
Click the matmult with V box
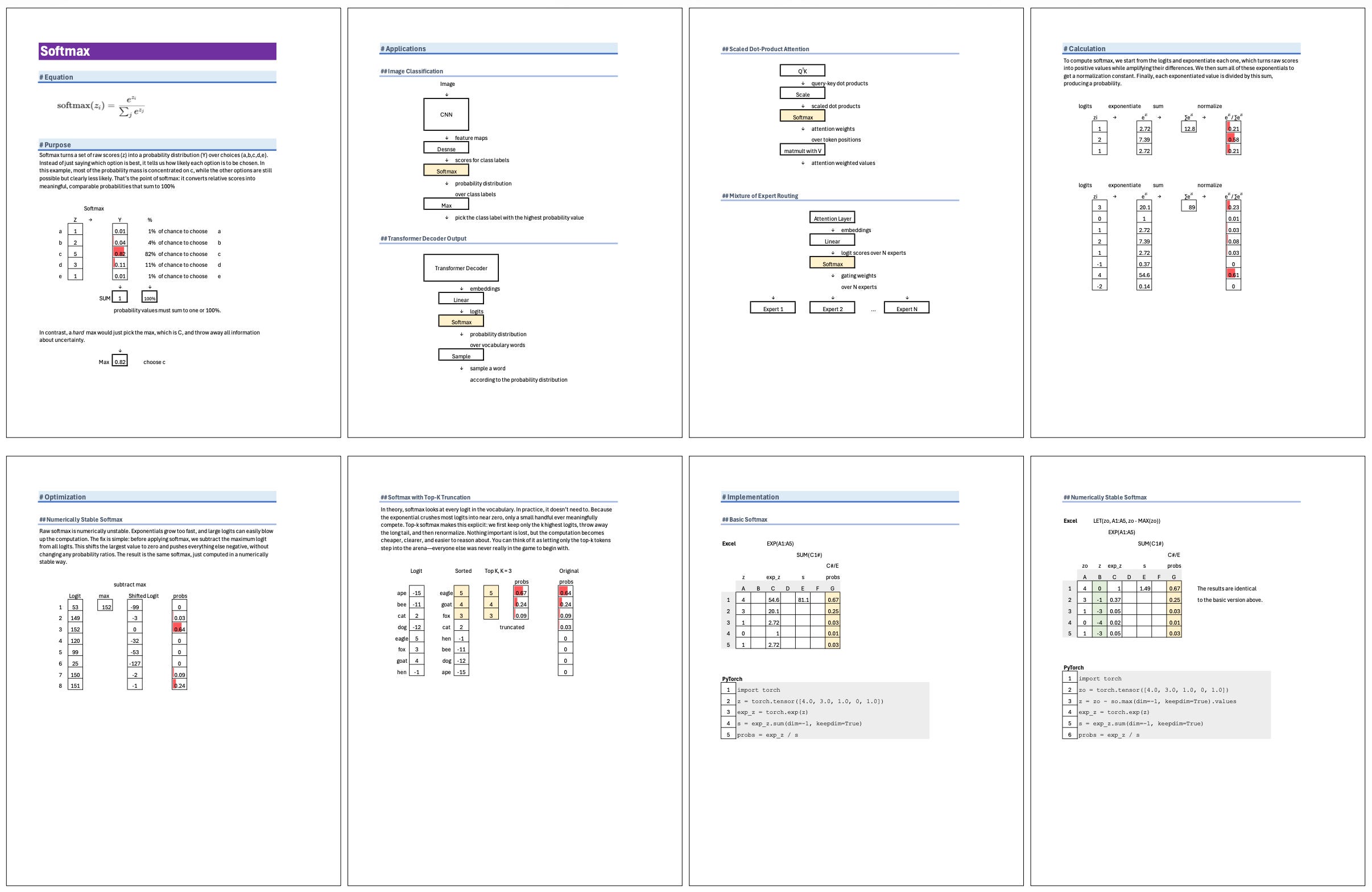[x=802, y=151]
